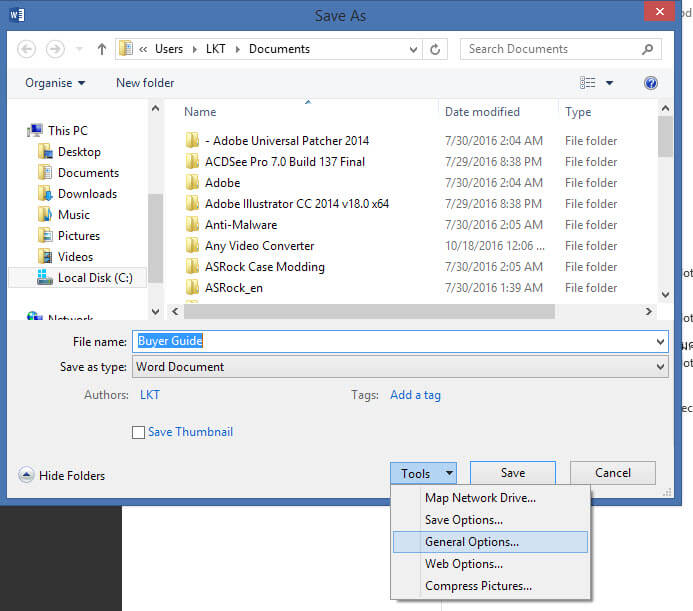
Task: Click the ACDSee Pro folder icon
Action: click(x=192, y=162)
